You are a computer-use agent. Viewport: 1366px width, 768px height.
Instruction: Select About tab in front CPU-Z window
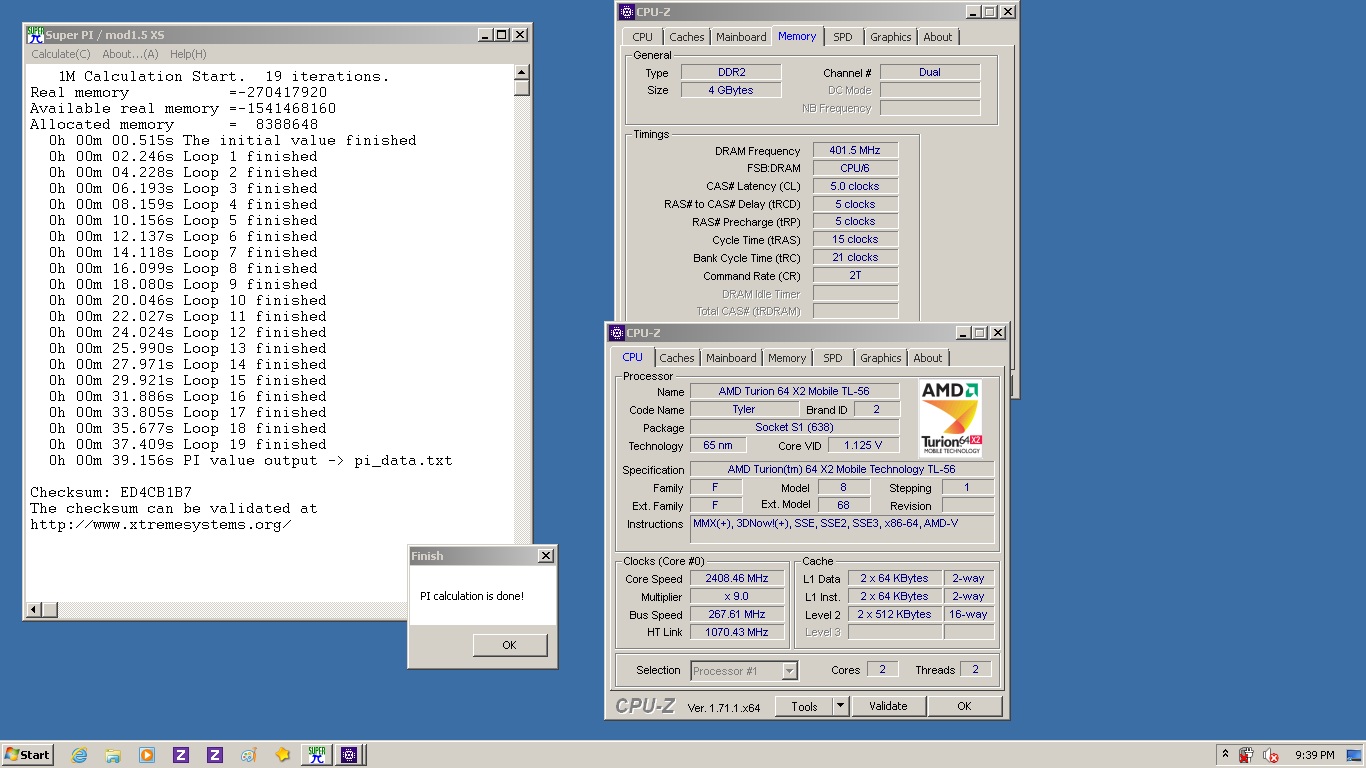[928, 358]
